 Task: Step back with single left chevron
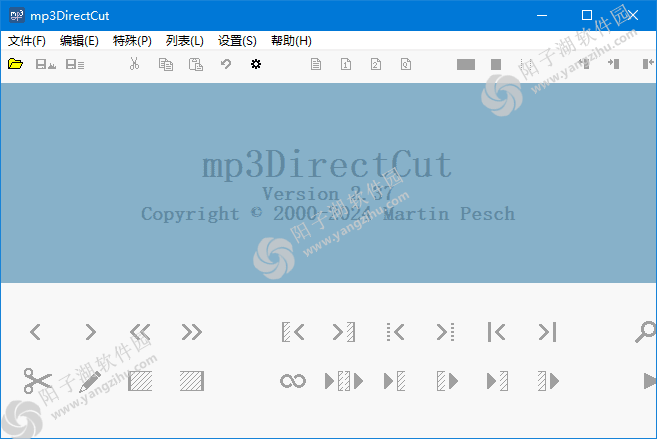(x=36, y=332)
